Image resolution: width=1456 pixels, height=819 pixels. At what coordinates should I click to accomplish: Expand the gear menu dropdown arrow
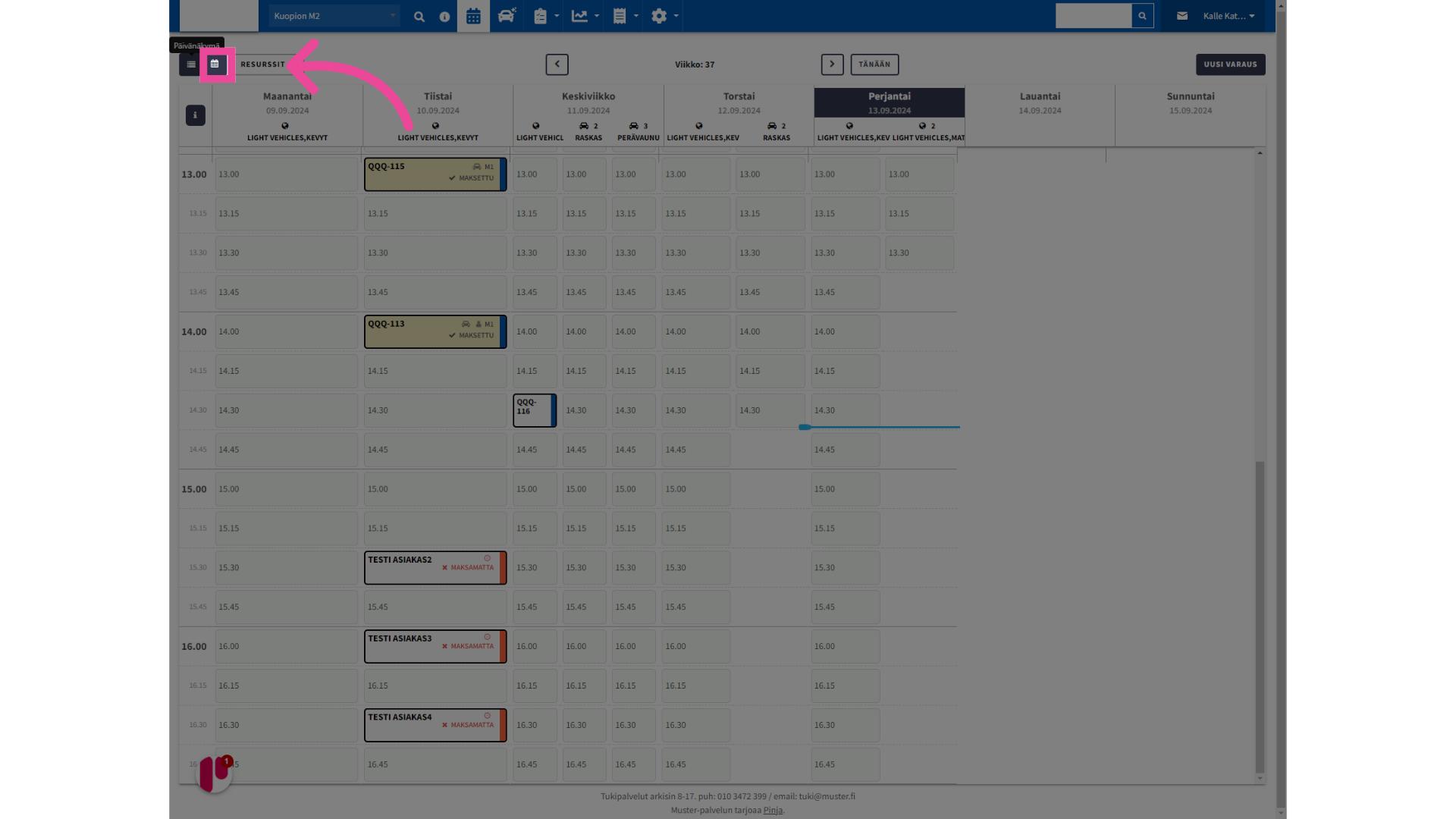point(676,16)
